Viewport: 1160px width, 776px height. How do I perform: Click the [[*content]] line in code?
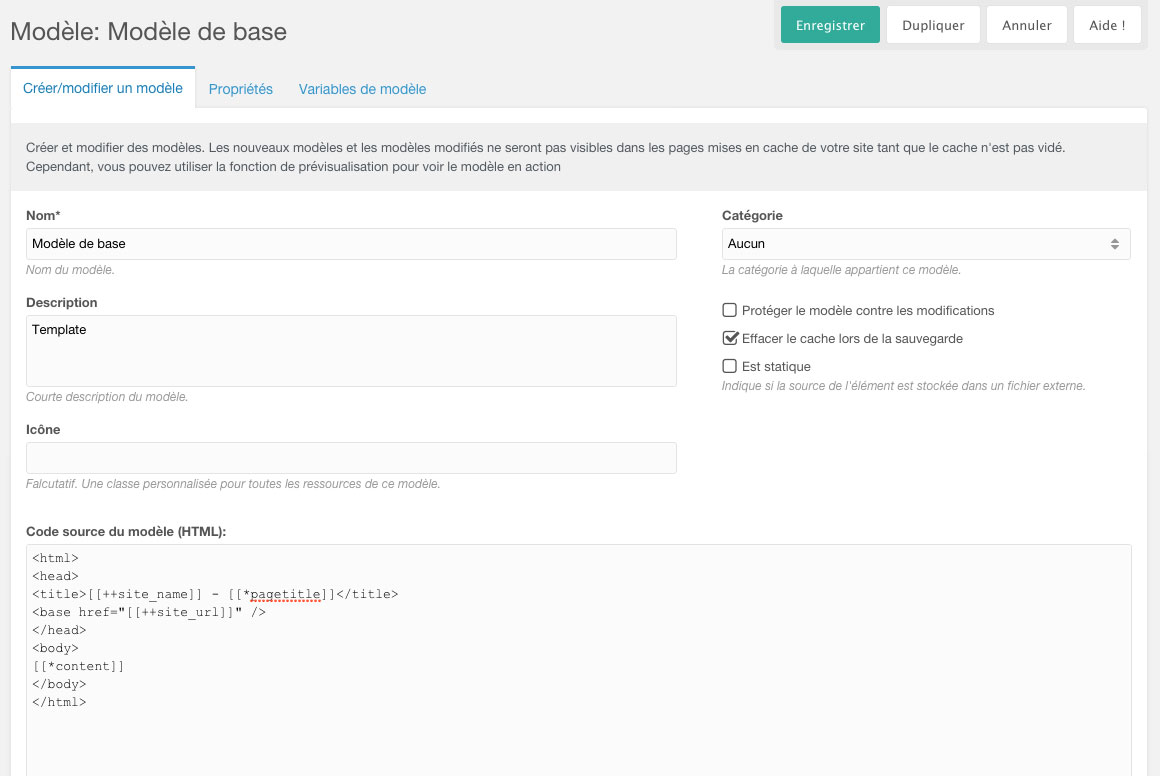coord(78,666)
